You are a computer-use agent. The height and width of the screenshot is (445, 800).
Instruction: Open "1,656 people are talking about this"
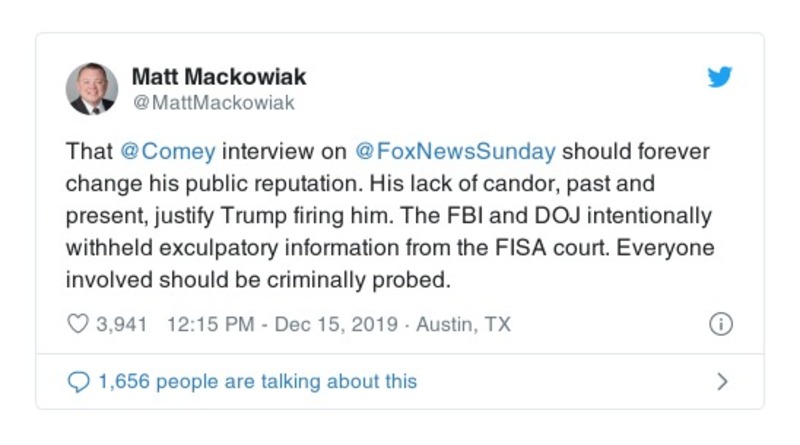255,381
